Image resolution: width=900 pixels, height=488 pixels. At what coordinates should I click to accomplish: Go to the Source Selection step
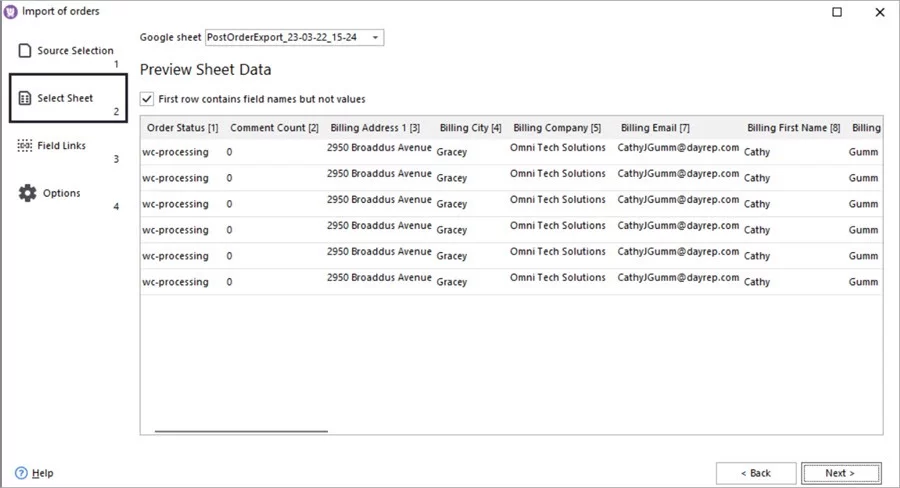[75, 50]
